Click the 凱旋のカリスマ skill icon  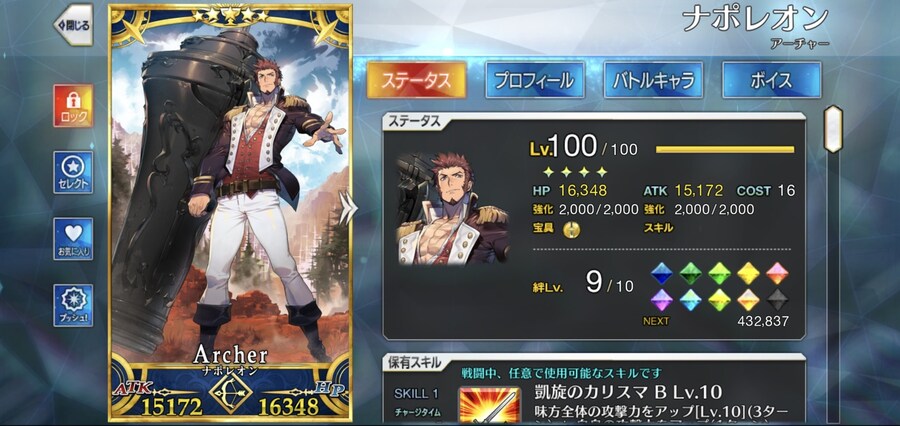(490, 405)
